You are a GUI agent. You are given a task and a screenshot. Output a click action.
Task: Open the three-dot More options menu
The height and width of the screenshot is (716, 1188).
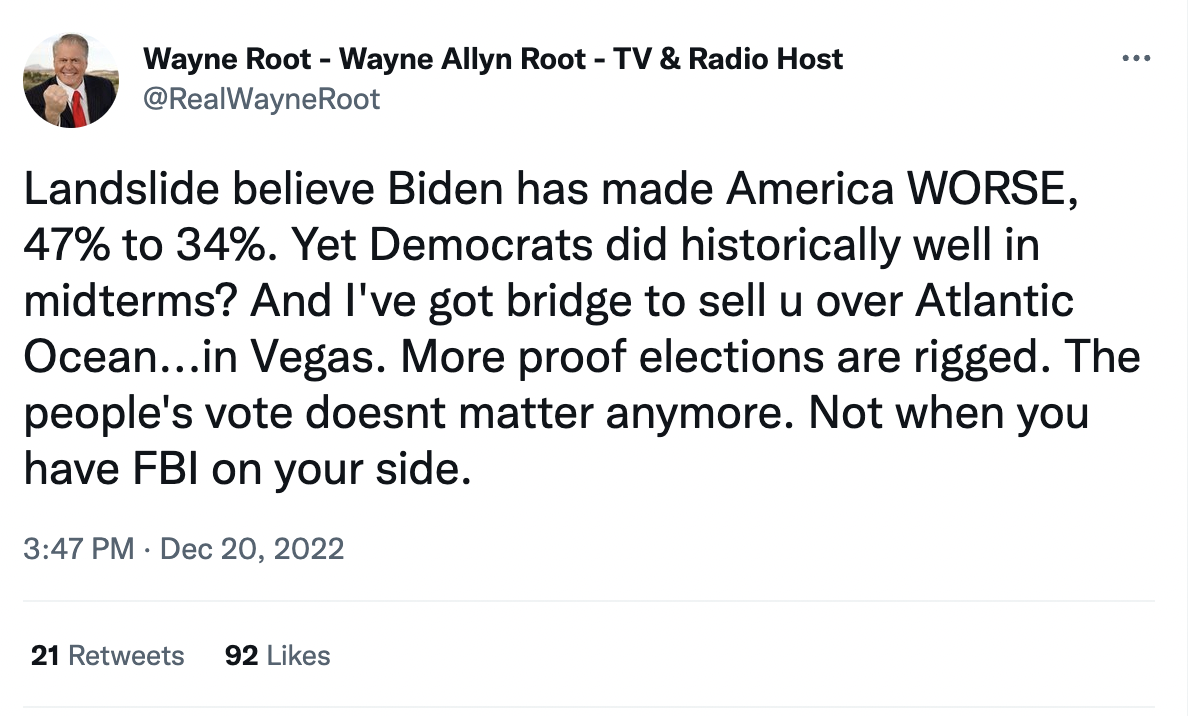[1137, 60]
